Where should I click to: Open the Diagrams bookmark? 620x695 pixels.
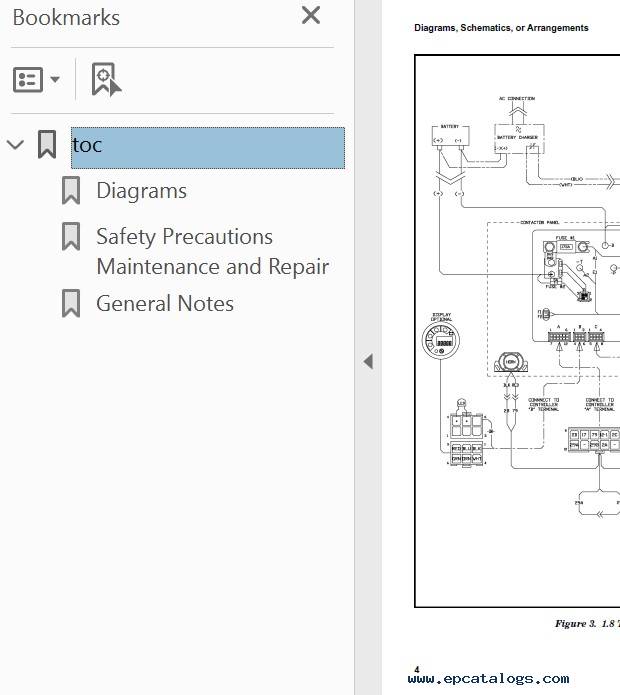coord(141,191)
